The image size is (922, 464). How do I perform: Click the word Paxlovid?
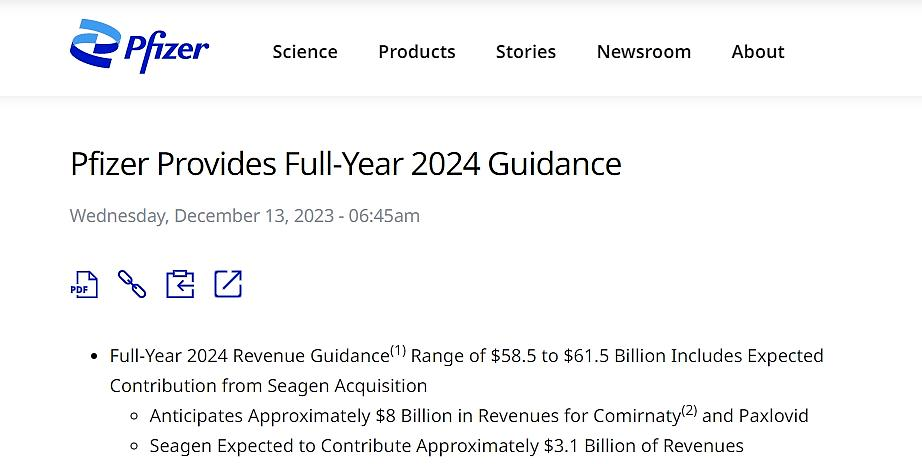[x=773, y=416]
